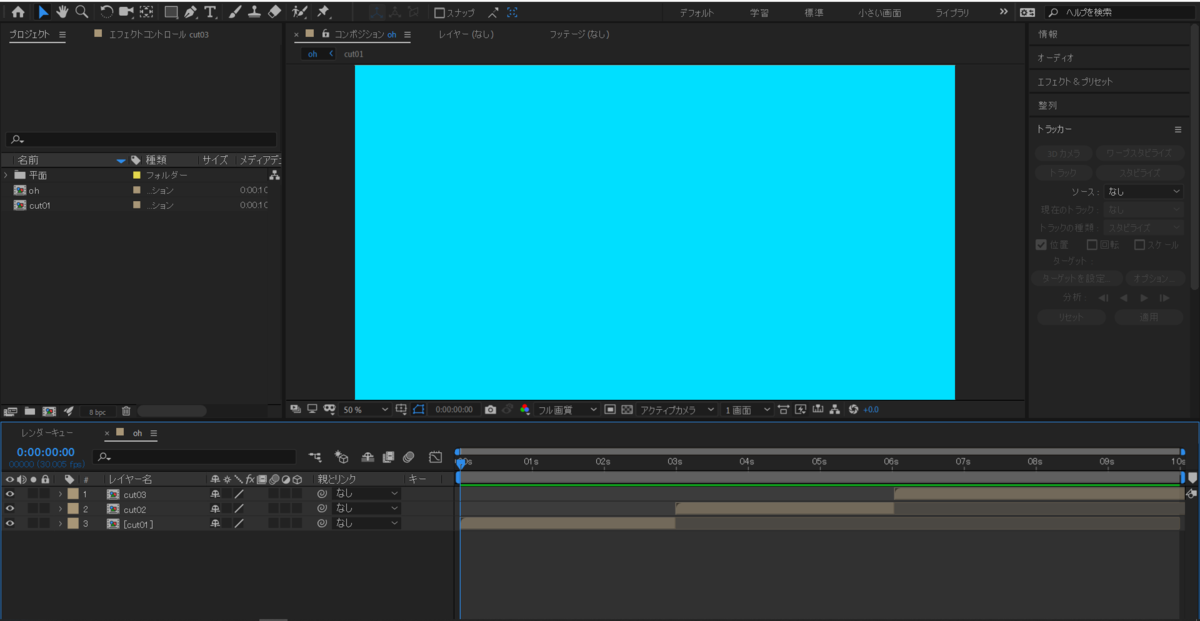
Task: Delete selected project item with trash icon
Action: pos(126,411)
